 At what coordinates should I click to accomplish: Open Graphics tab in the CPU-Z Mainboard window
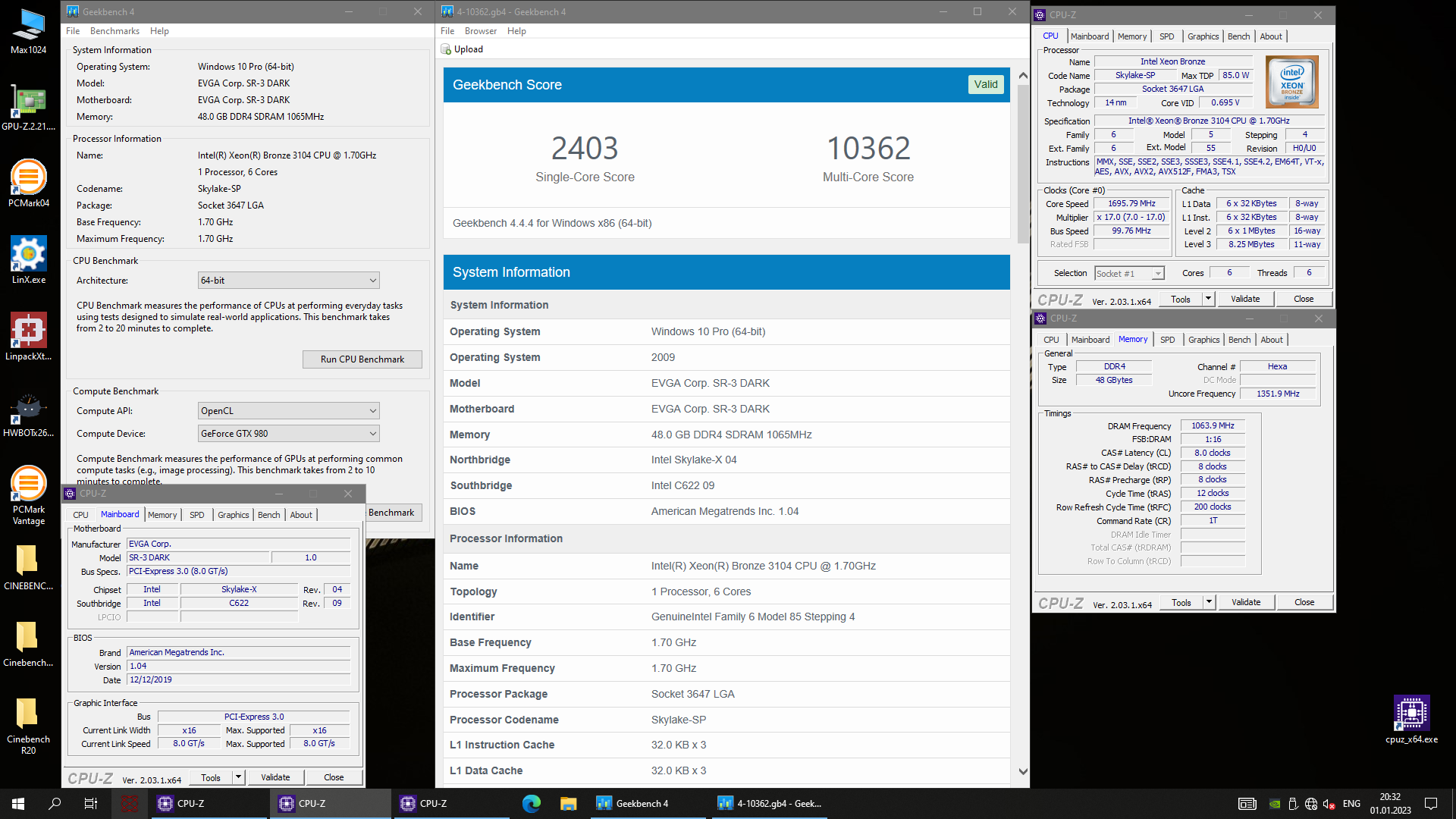point(233,515)
